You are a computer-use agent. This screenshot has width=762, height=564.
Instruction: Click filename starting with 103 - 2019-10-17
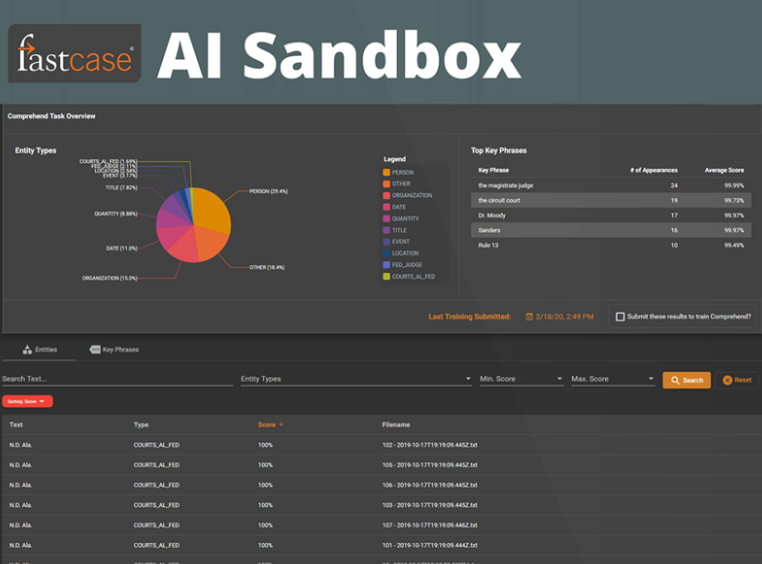click(430, 505)
